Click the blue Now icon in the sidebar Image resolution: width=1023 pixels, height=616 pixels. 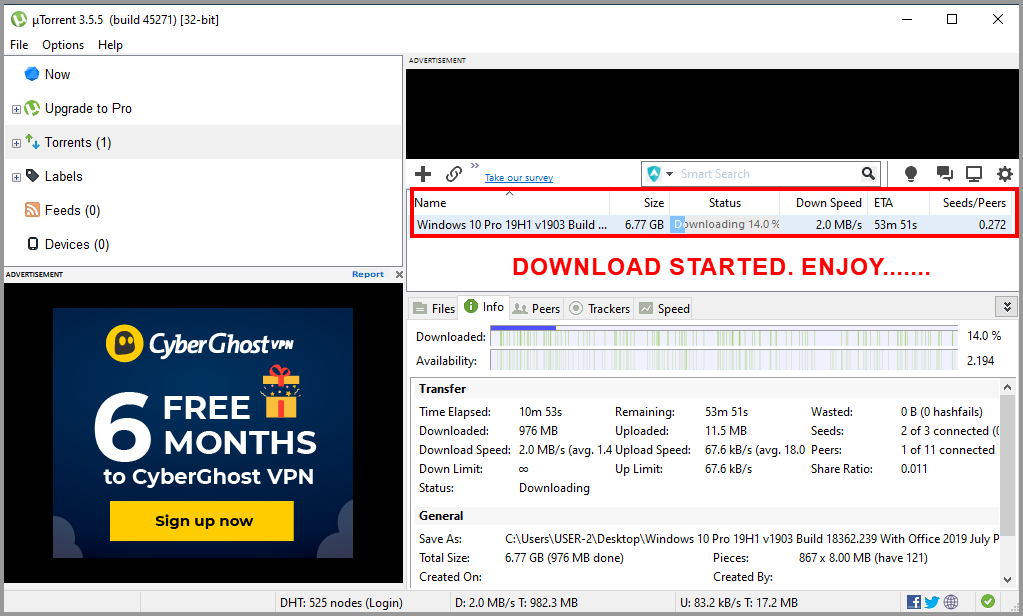[x=32, y=74]
